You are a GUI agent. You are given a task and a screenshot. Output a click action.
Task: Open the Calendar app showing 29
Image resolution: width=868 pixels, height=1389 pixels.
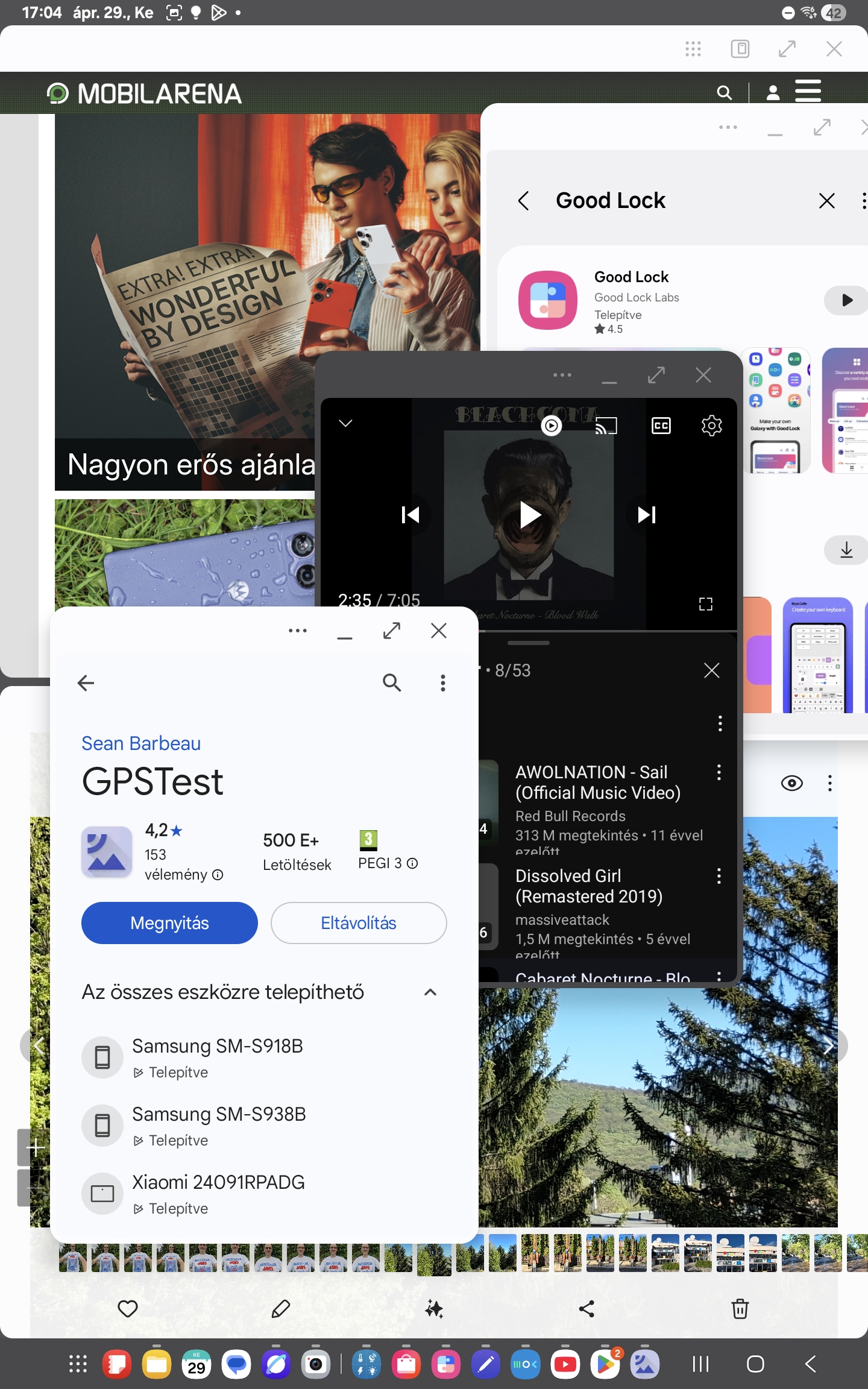point(197,1364)
